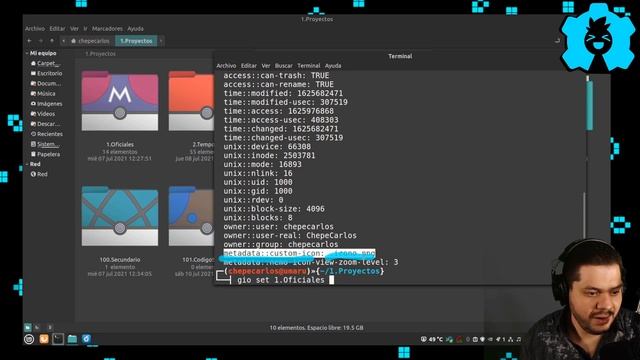Viewport: 640px width, 360px height.
Task: Open Descar... downloads in the sidebar
Action: (46, 124)
